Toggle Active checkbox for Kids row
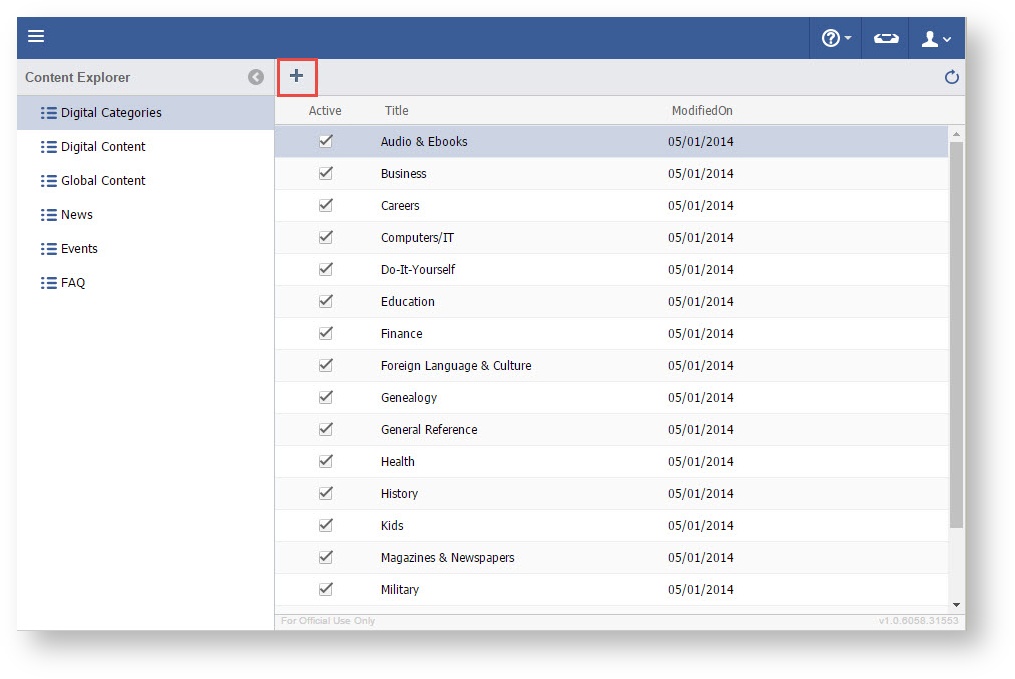This screenshot has height=679, width=1015. click(x=325, y=525)
